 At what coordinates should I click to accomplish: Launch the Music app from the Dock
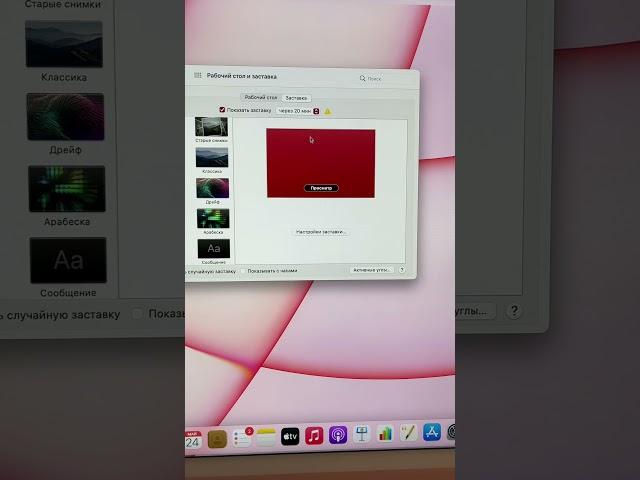(x=314, y=436)
